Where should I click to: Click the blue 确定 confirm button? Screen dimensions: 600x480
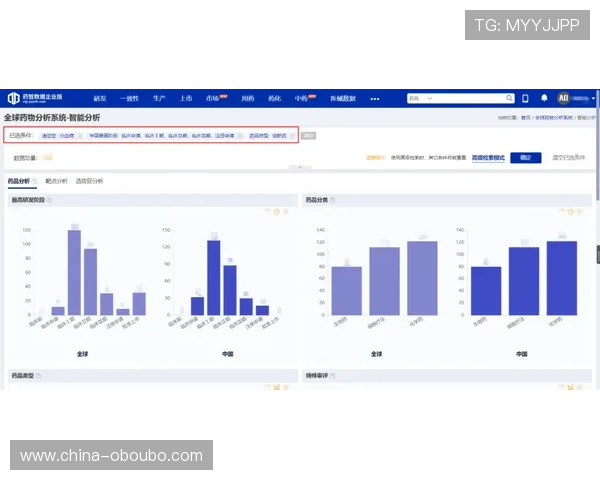526,158
